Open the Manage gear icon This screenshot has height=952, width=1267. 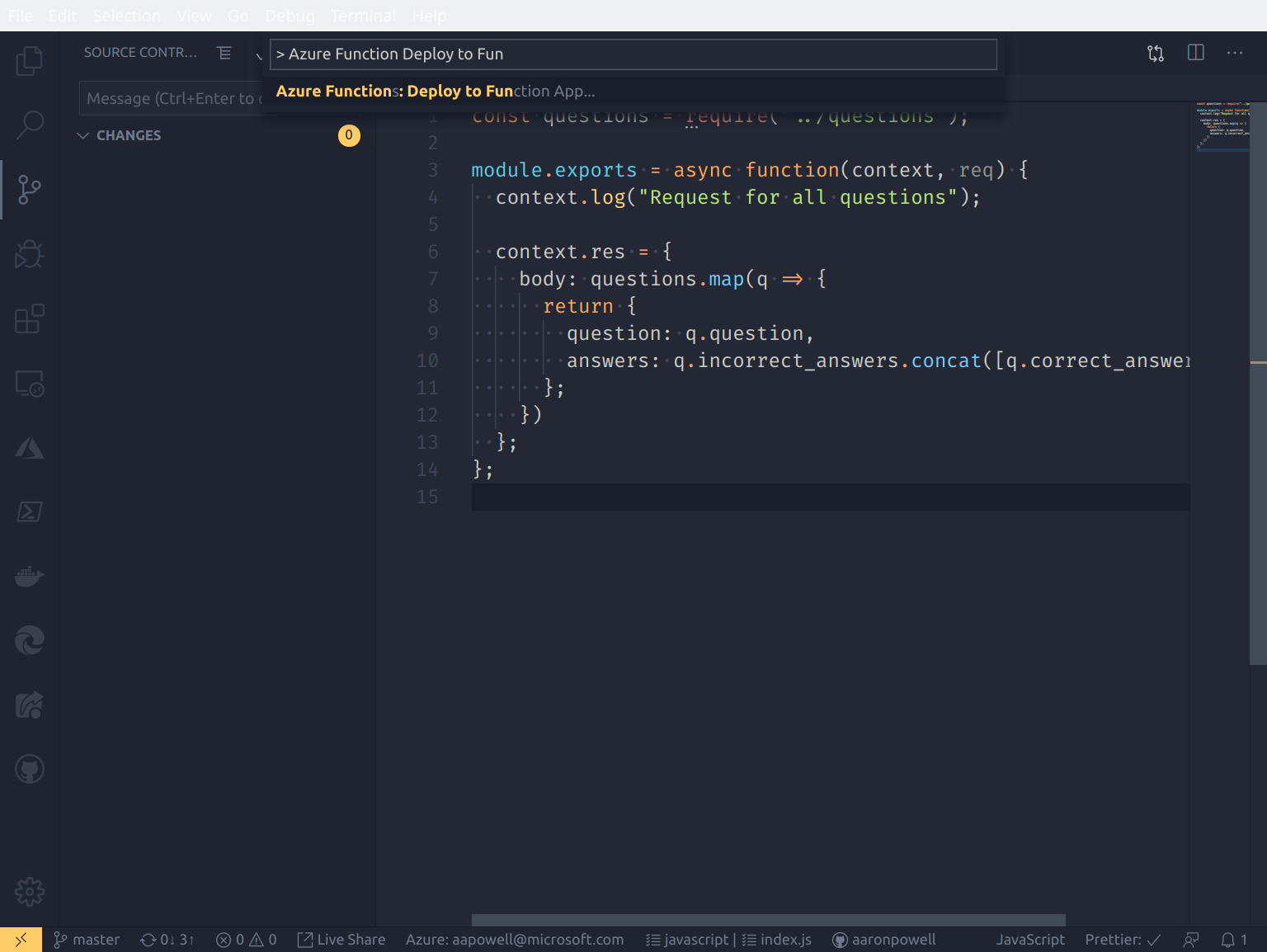pyautogui.click(x=30, y=892)
